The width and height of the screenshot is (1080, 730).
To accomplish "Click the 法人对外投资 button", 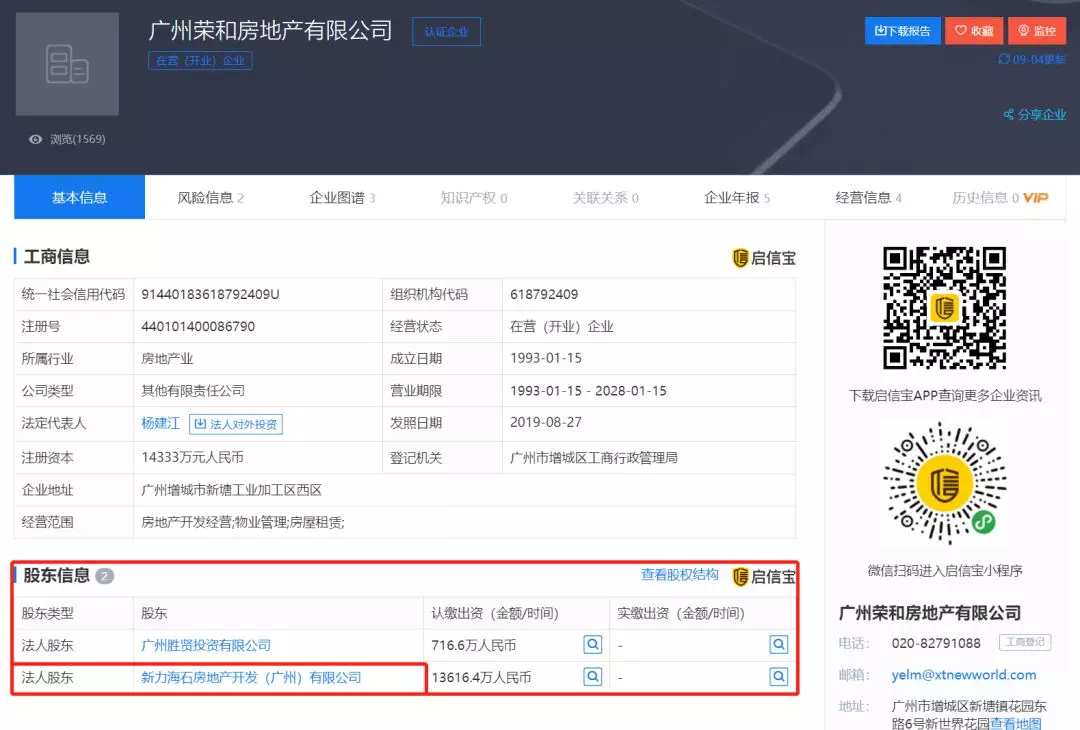I will point(236,424).
